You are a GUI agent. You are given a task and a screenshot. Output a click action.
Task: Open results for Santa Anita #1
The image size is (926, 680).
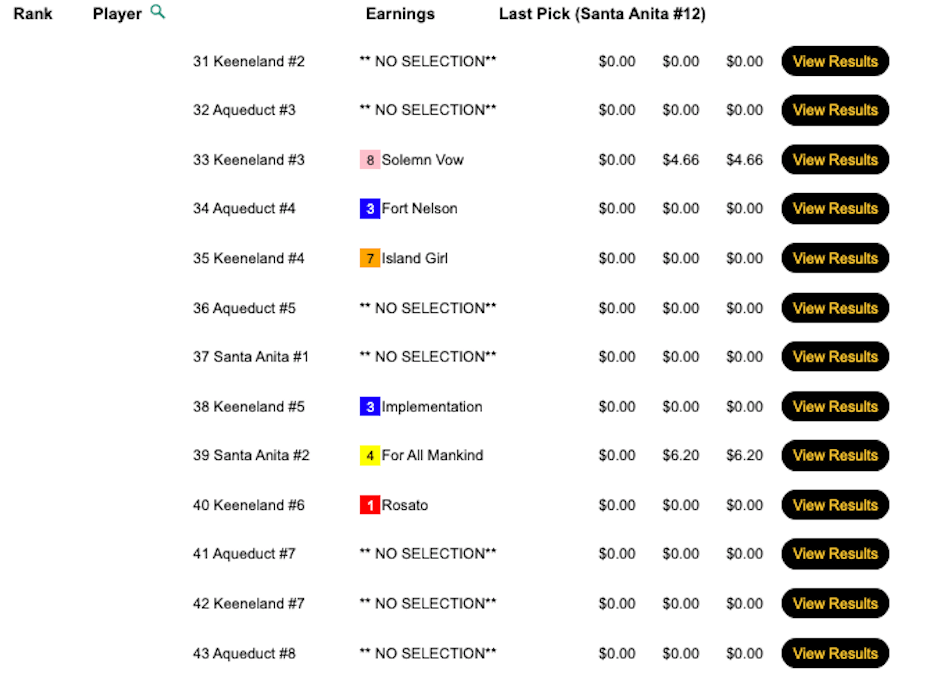(835, 357)
